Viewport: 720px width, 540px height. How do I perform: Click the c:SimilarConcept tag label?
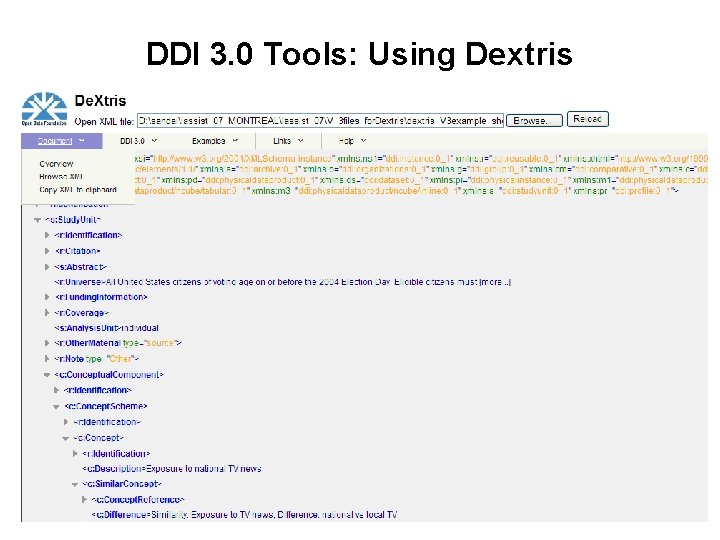coord(122,484)
